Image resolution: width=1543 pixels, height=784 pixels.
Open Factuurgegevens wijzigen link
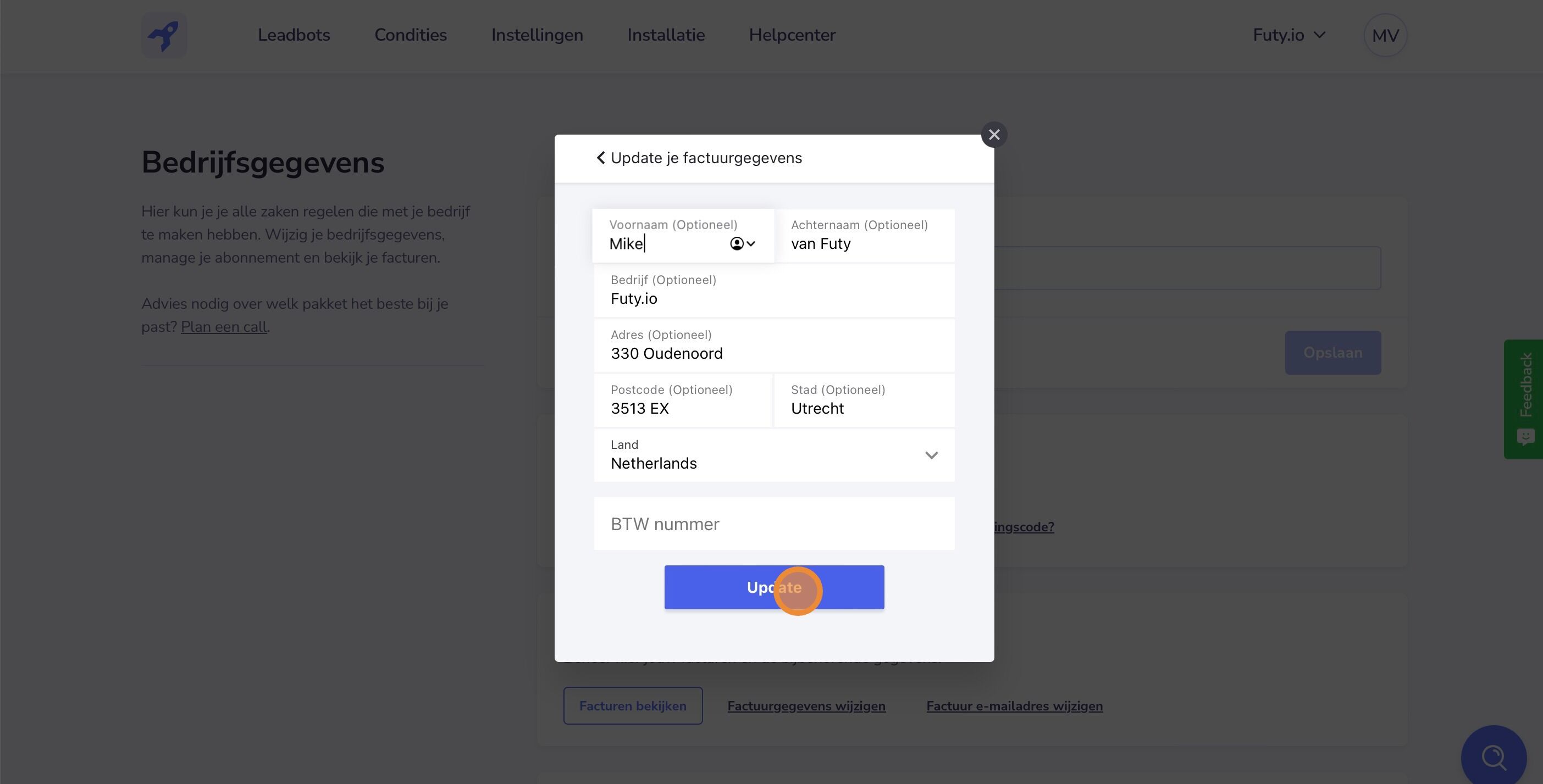point(806,706)
